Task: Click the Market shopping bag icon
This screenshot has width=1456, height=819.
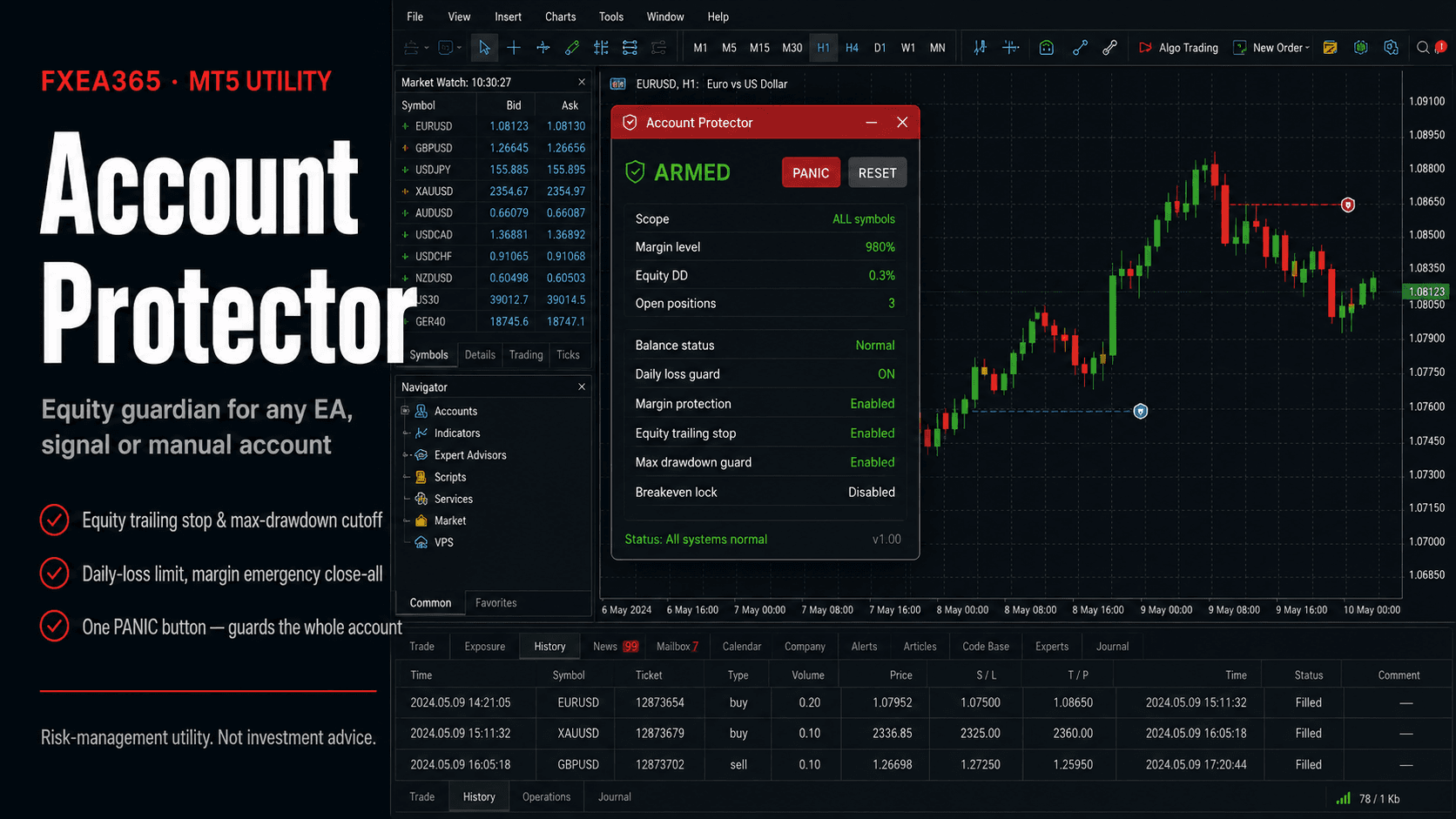Action: pos(1047,48)
